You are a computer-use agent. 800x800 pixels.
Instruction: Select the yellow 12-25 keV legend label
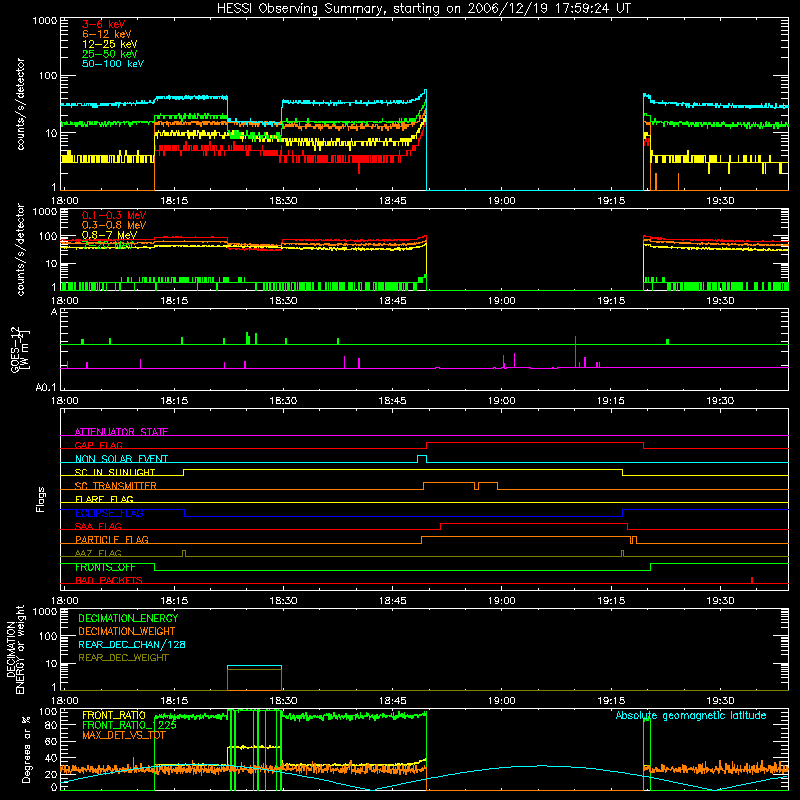coord(110,44)
